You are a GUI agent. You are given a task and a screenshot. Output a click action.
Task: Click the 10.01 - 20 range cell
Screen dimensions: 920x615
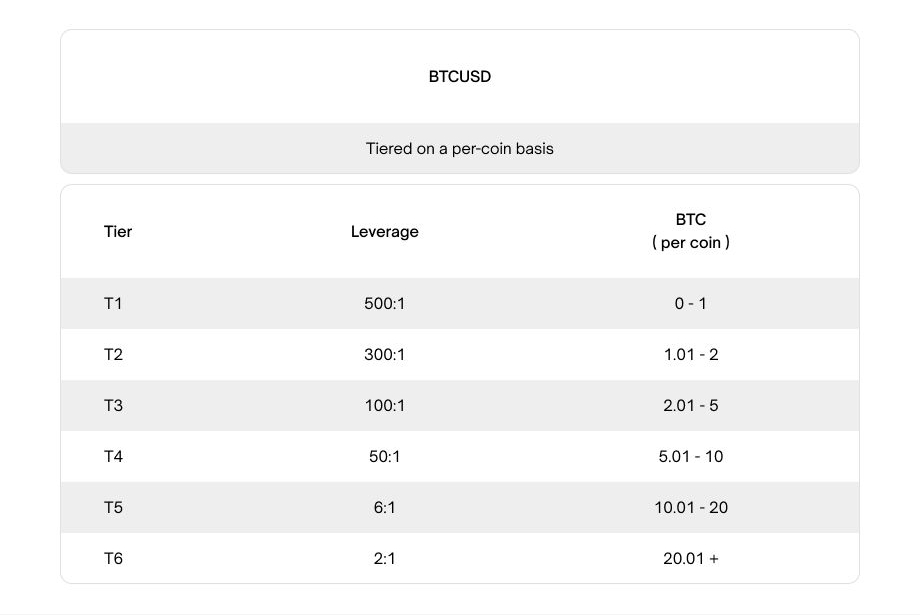click(691, 508)
